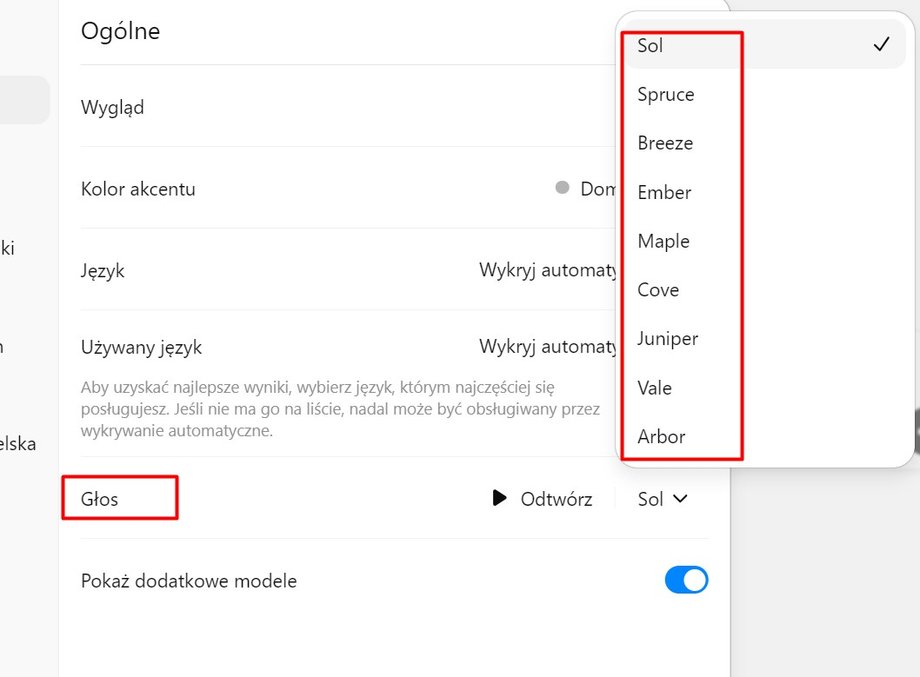
Task: Click the gray accent color dot
Action: pos(562,188)
